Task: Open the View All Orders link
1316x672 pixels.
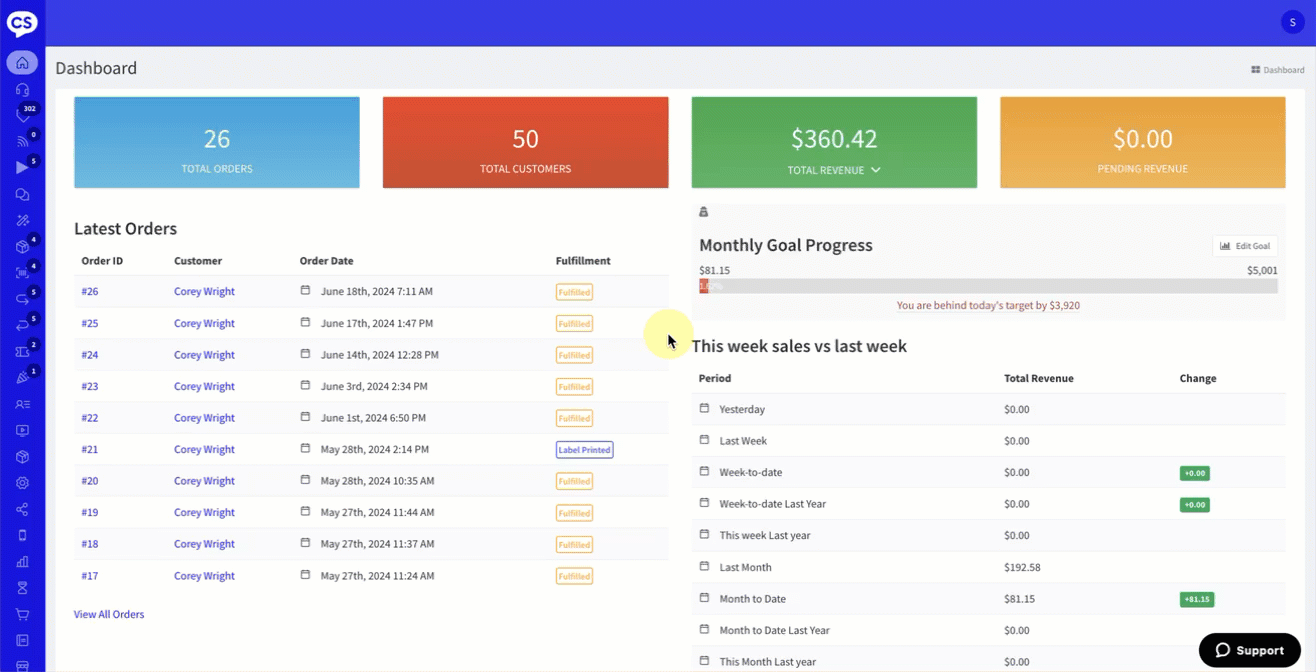Action: pos(109,614)
